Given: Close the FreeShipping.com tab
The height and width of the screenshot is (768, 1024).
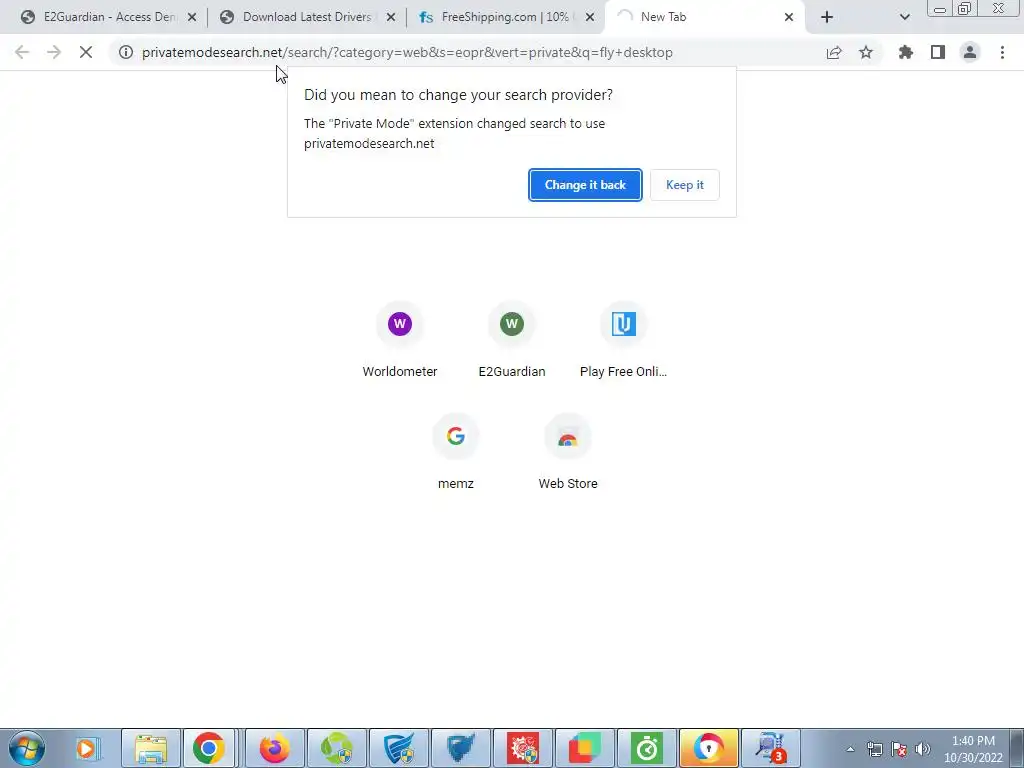Looking at the screenshot, I should point(590,18).
